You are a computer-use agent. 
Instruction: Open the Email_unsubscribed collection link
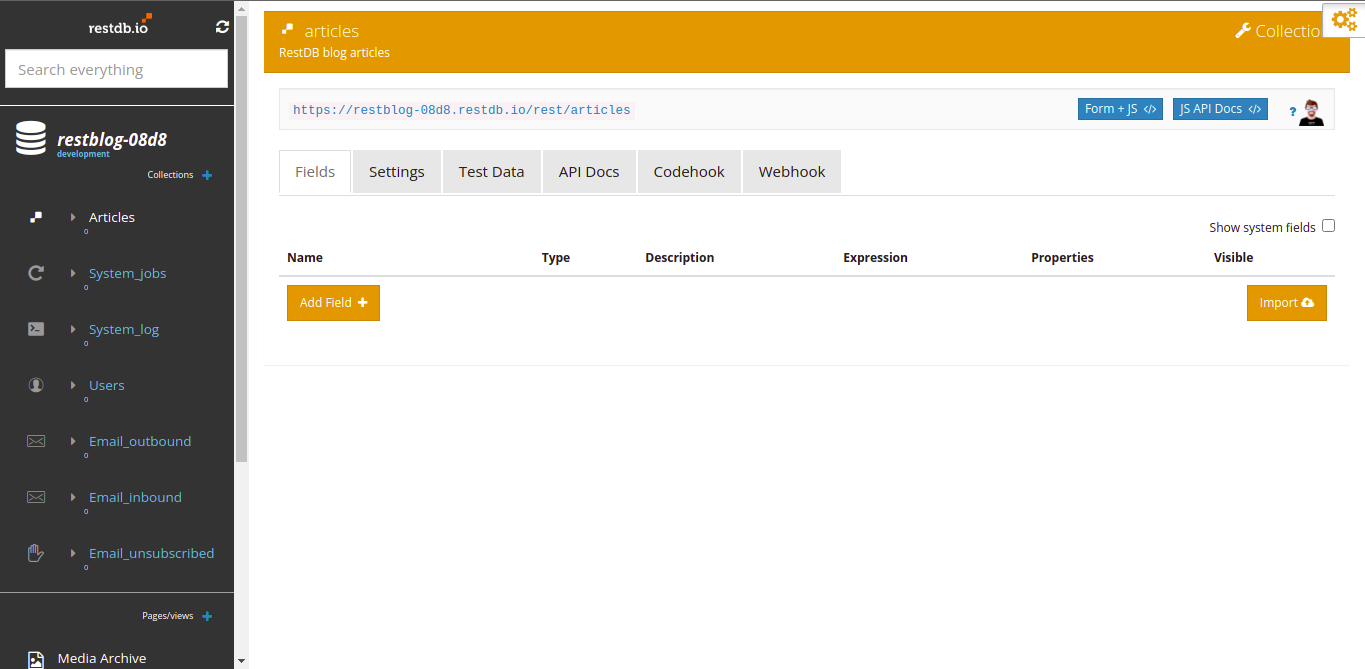point(151,553)
